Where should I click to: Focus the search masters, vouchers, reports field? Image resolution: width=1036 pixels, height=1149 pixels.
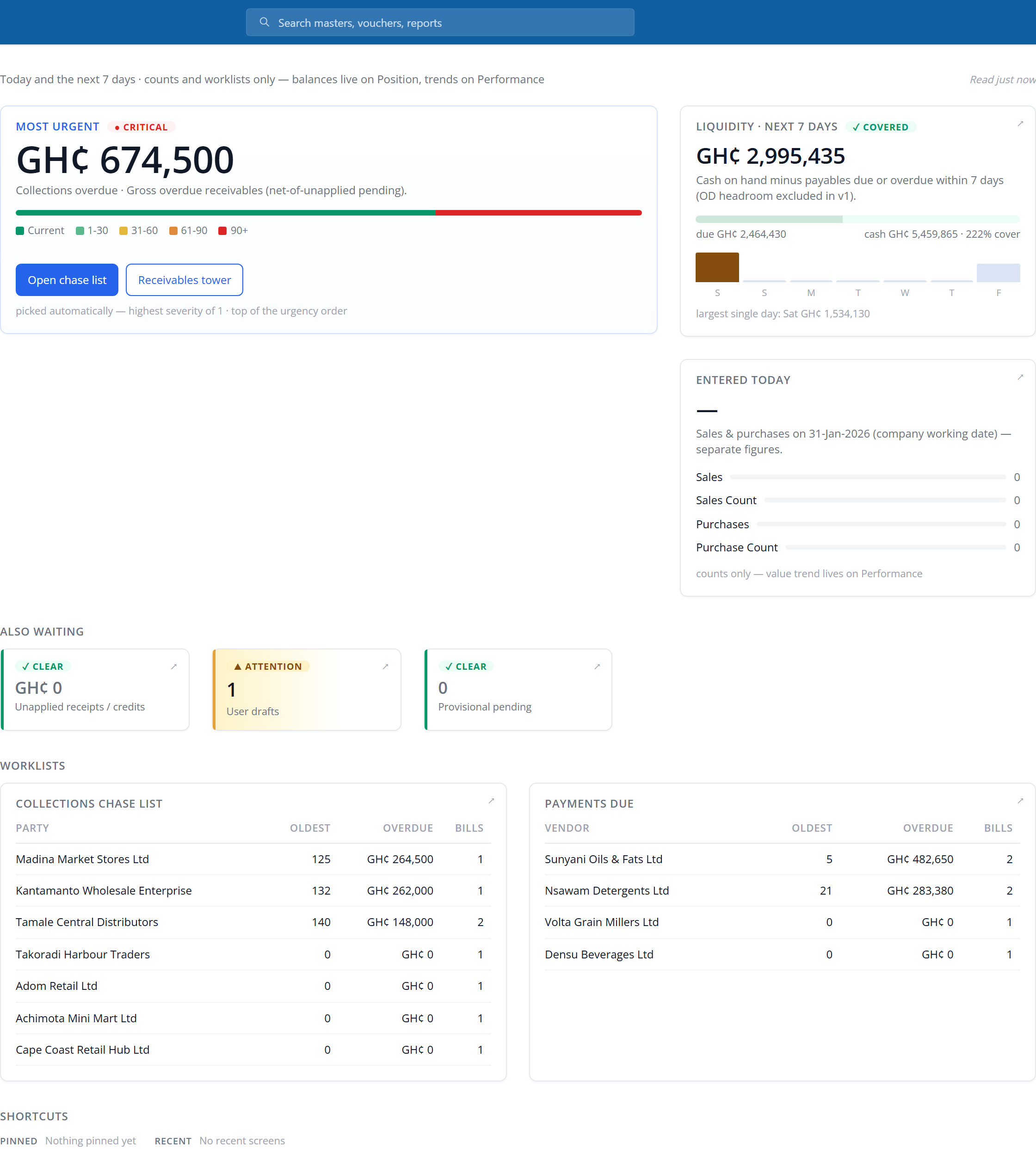point(440,22)
